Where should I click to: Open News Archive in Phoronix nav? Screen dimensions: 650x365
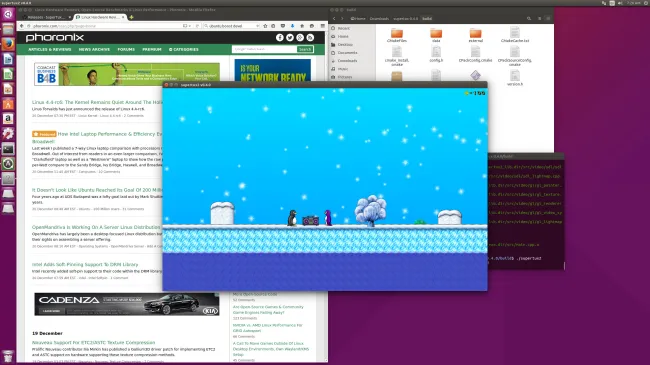click(94, 49)
